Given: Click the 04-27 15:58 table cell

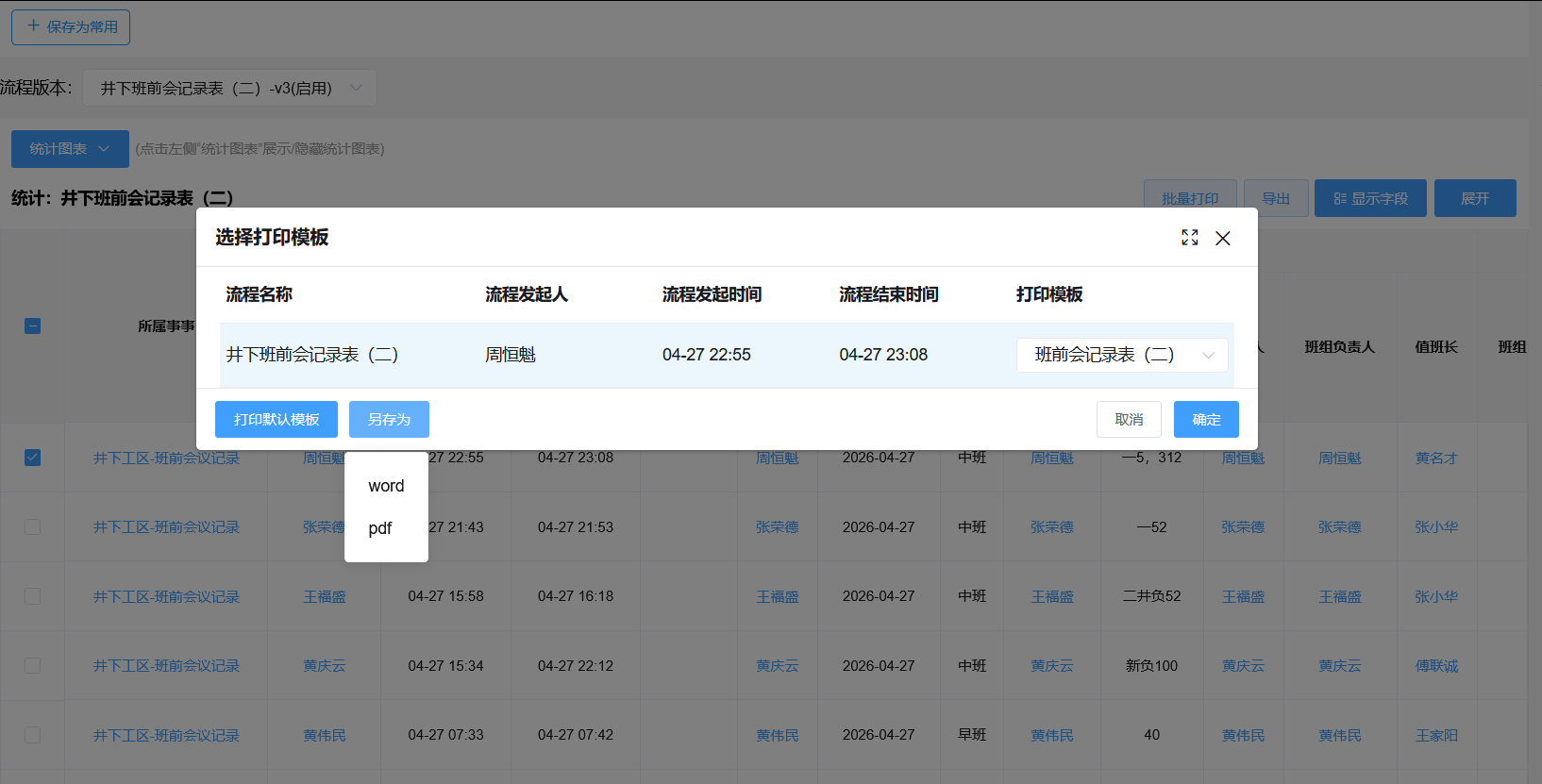Looking at the screenshot, I should tap(445, 596).
